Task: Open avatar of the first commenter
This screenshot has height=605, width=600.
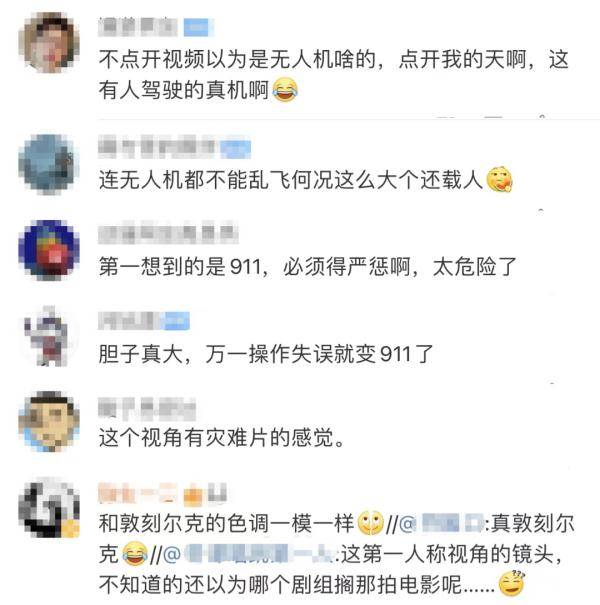Action: click(x=49, y=43)
